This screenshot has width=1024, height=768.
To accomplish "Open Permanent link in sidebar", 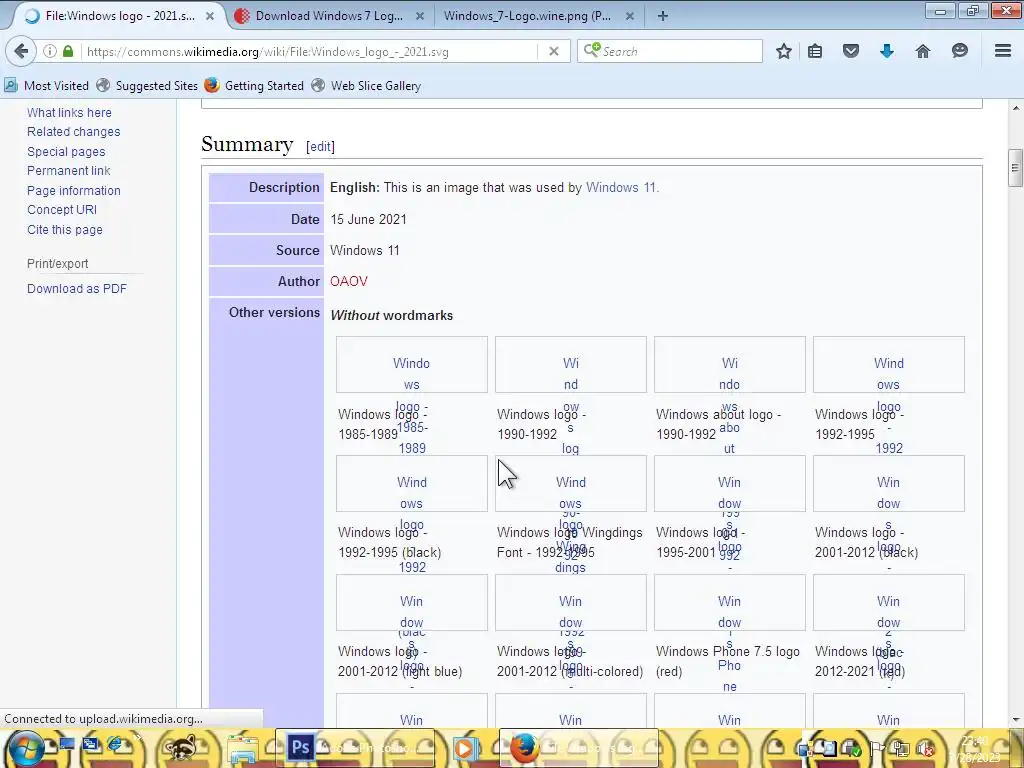I will click(69, 170).
